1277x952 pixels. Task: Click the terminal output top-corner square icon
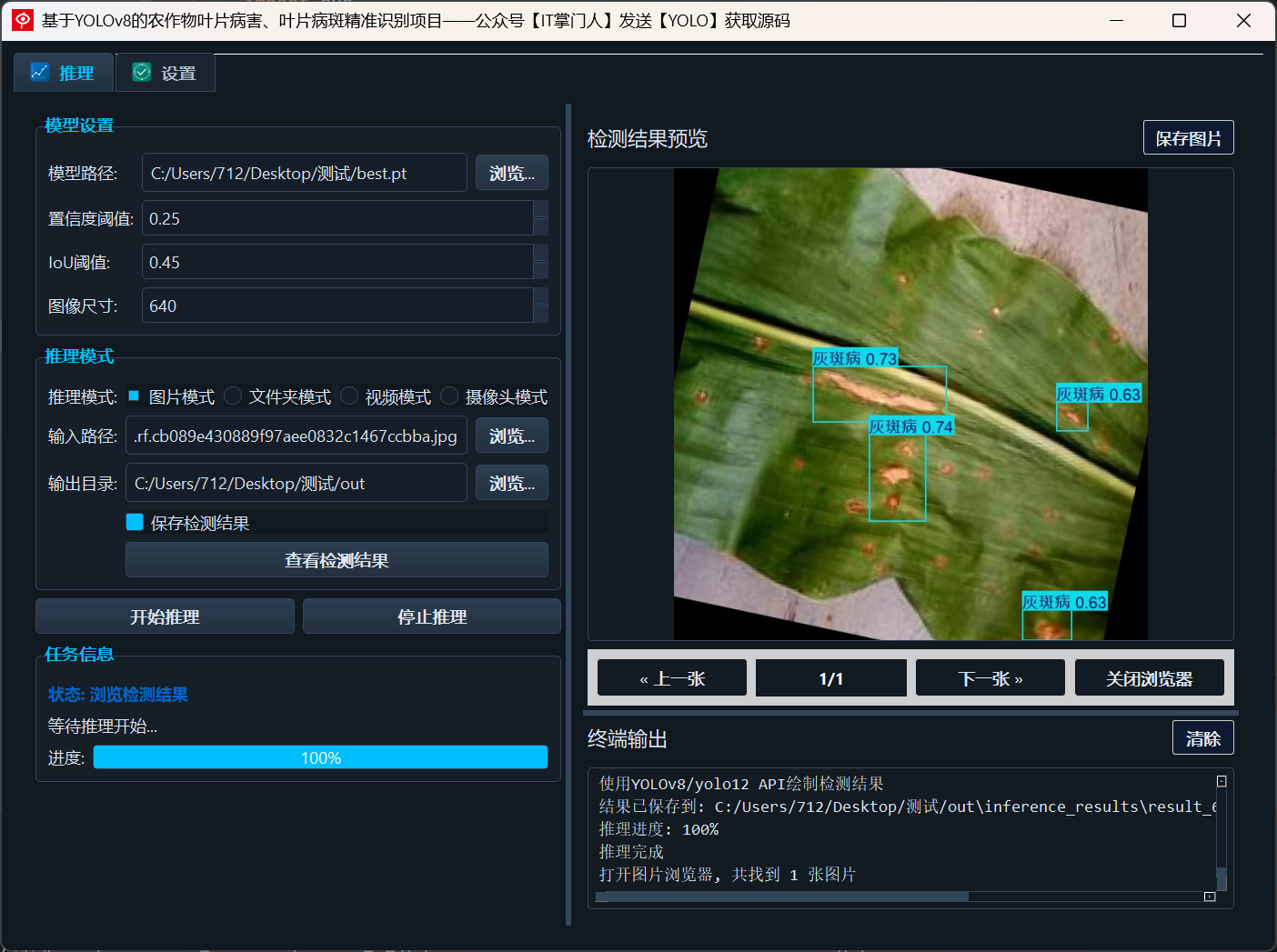pyautogui.click(x=1222, y=781)
